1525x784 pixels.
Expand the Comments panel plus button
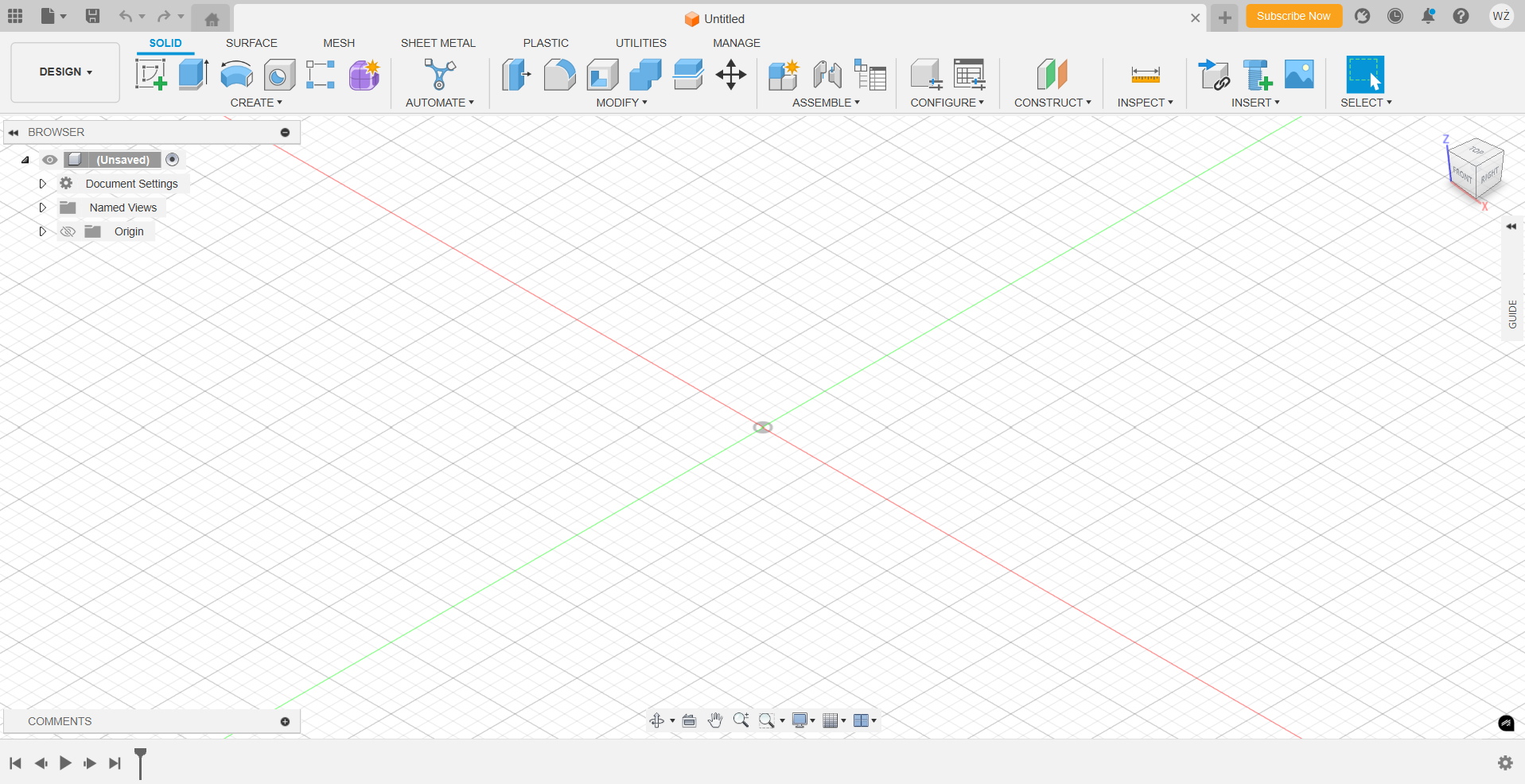click(x=285, y=722)
